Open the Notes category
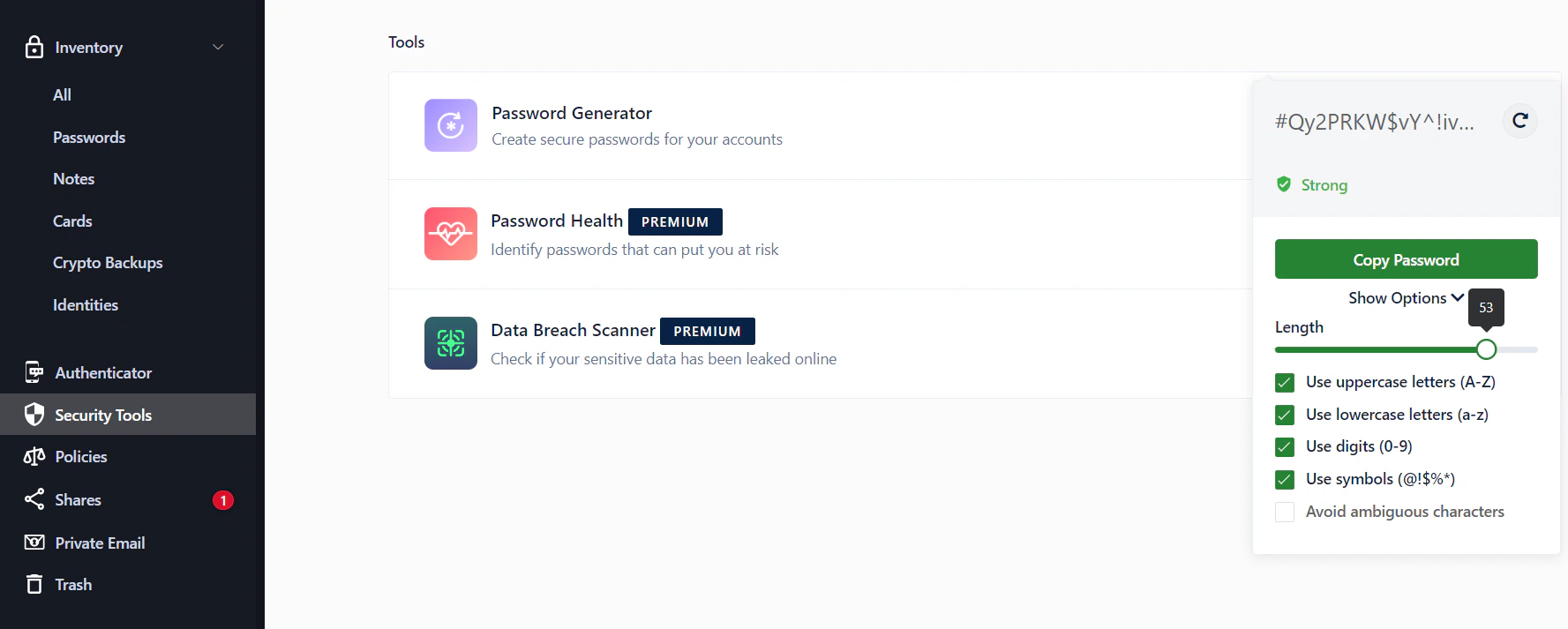This screenshot has height=629, width=1568. pos(73,178)
